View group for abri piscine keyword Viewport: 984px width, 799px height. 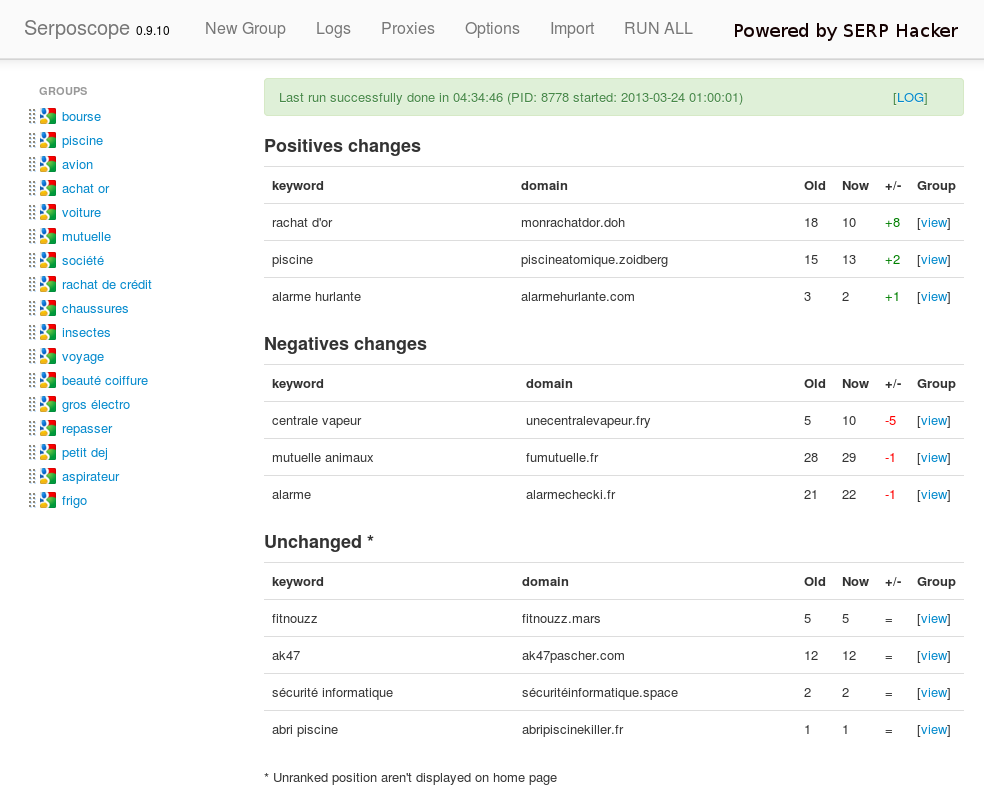coord(934,729)
